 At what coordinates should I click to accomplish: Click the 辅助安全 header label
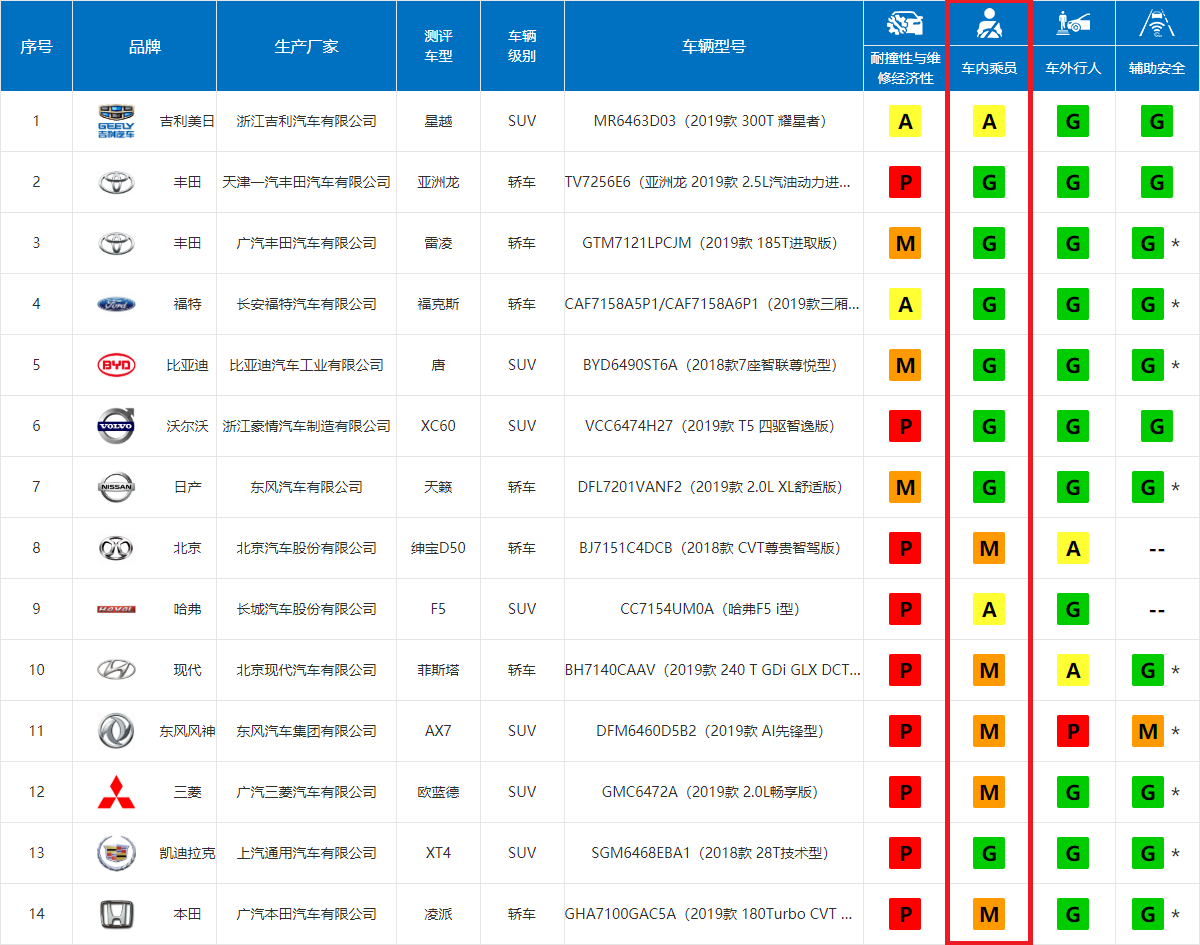click(x=1157, y=68)
